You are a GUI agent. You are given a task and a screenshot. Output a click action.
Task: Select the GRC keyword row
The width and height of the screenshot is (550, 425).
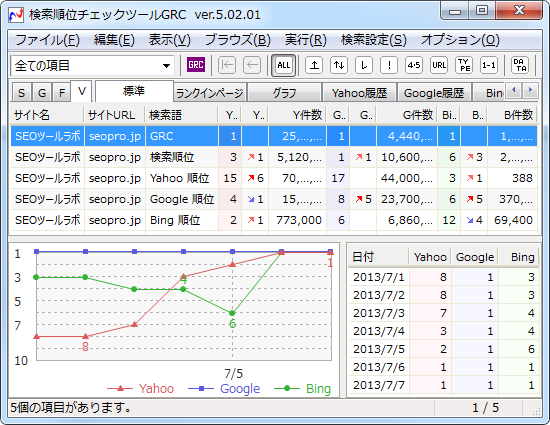(x=274, y=136)
